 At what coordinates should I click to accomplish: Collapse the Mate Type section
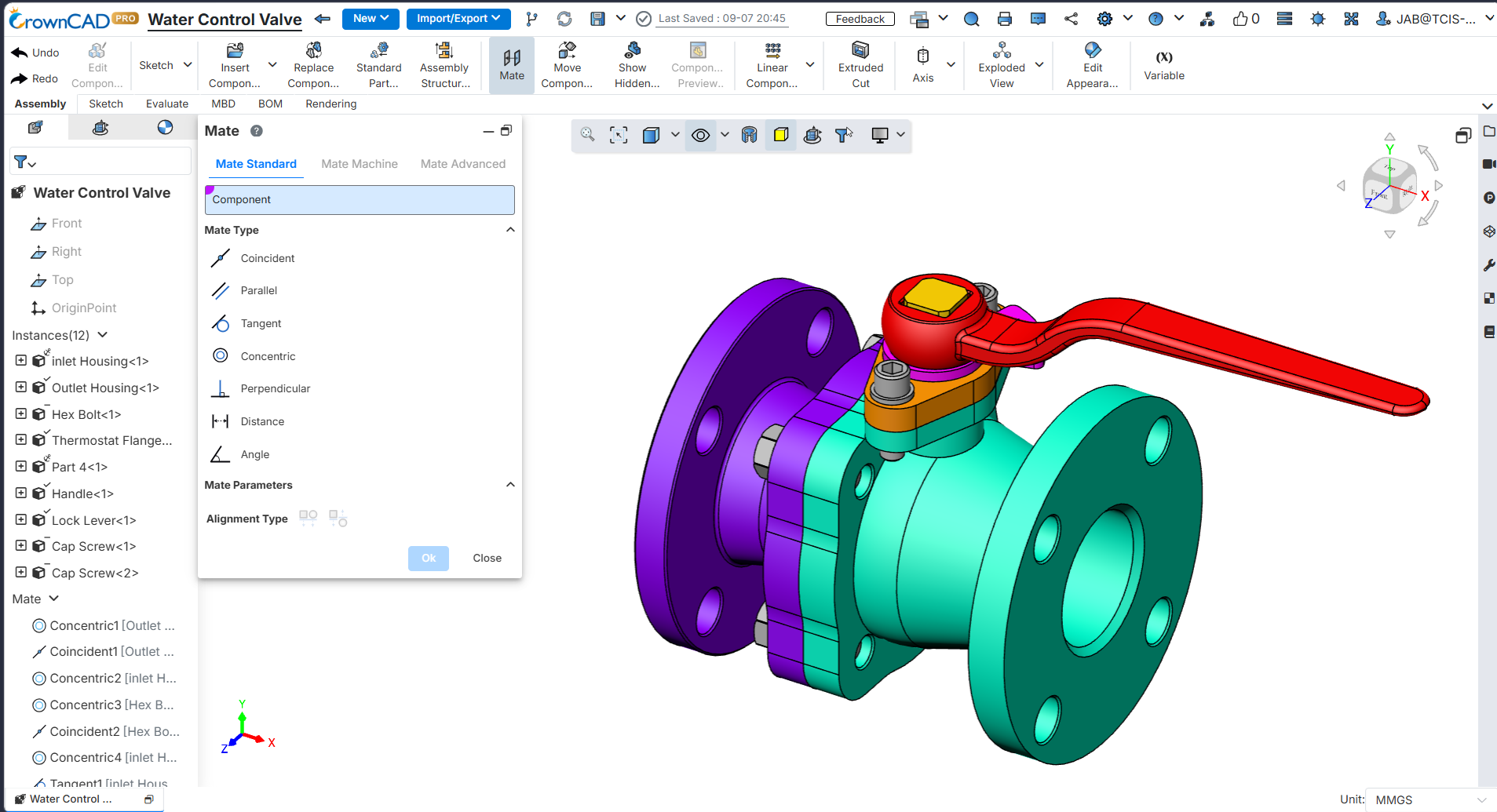tap(510, 230)
